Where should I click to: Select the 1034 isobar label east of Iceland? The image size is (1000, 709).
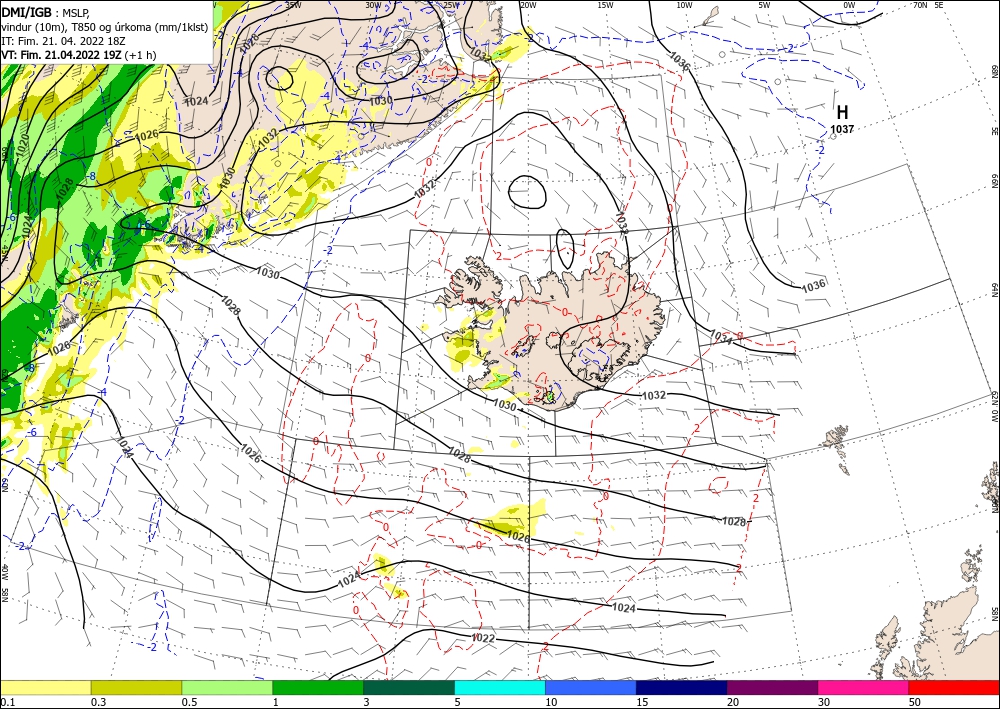(x=720, y=335)
